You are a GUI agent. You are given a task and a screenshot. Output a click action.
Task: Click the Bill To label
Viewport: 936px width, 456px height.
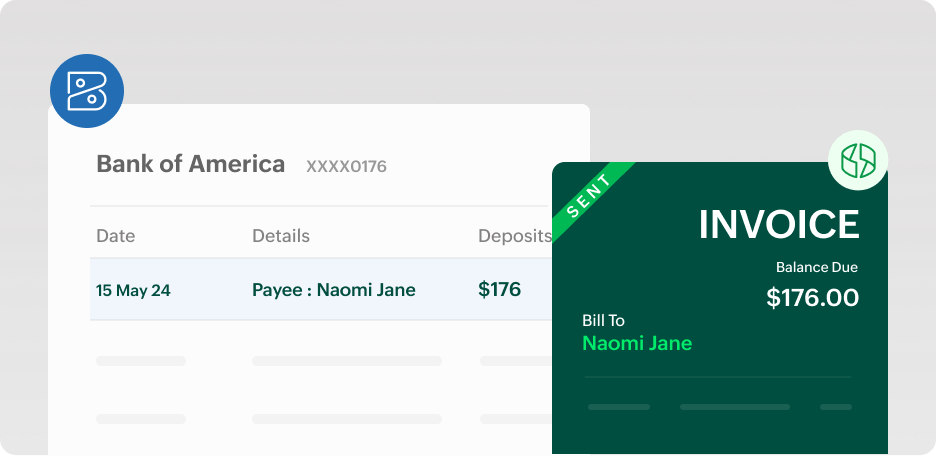(x=603, y=321)
